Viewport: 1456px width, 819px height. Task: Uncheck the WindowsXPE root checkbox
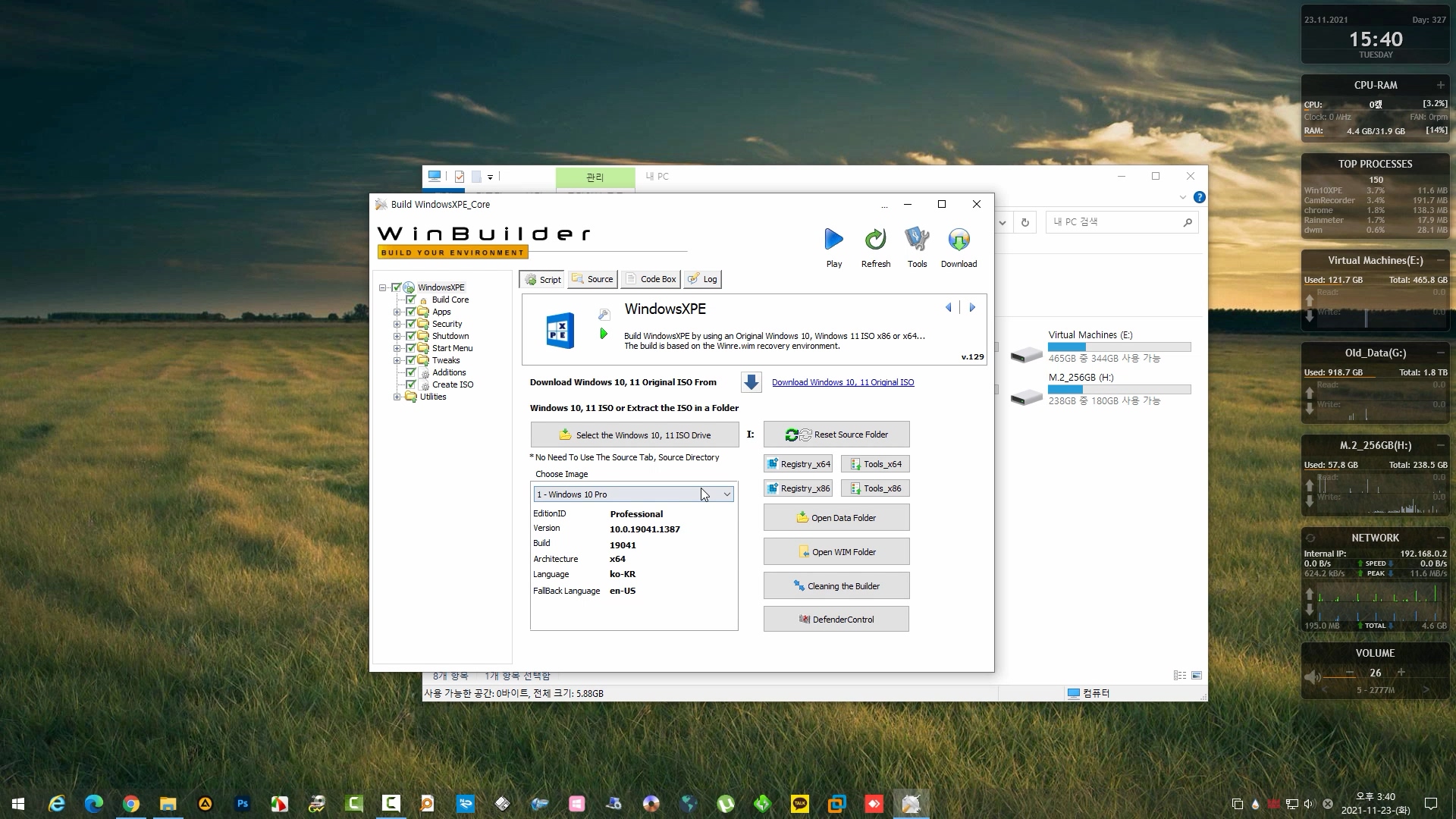point(396,287)
